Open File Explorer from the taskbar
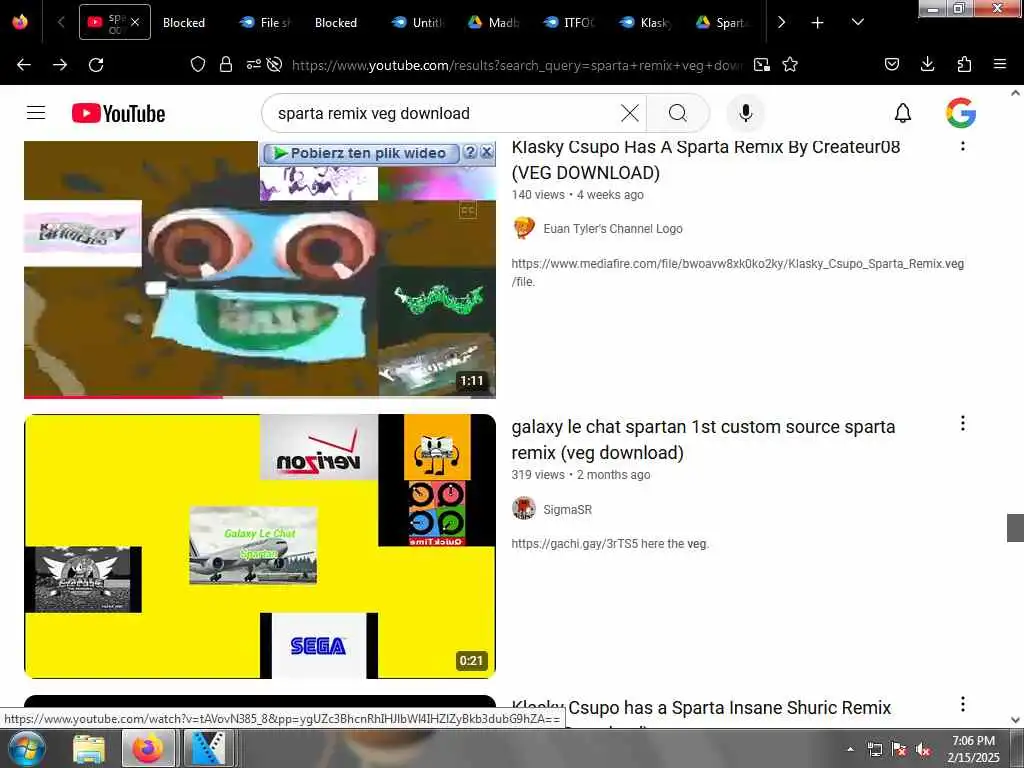The width and height of the screenshot is (1024, 768). coord(89,748)
